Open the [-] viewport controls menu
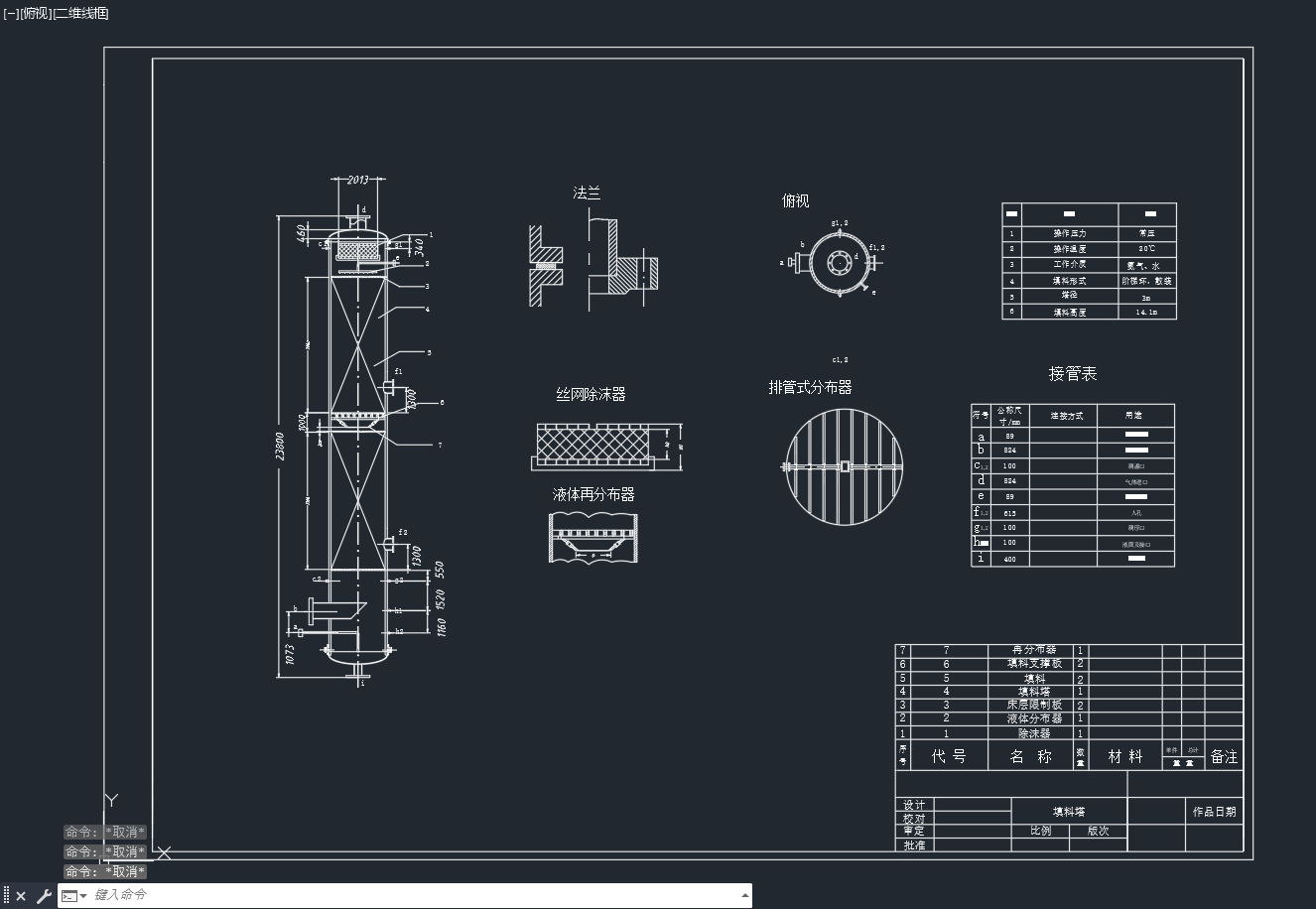1316x909 pixels. [11, 13]
